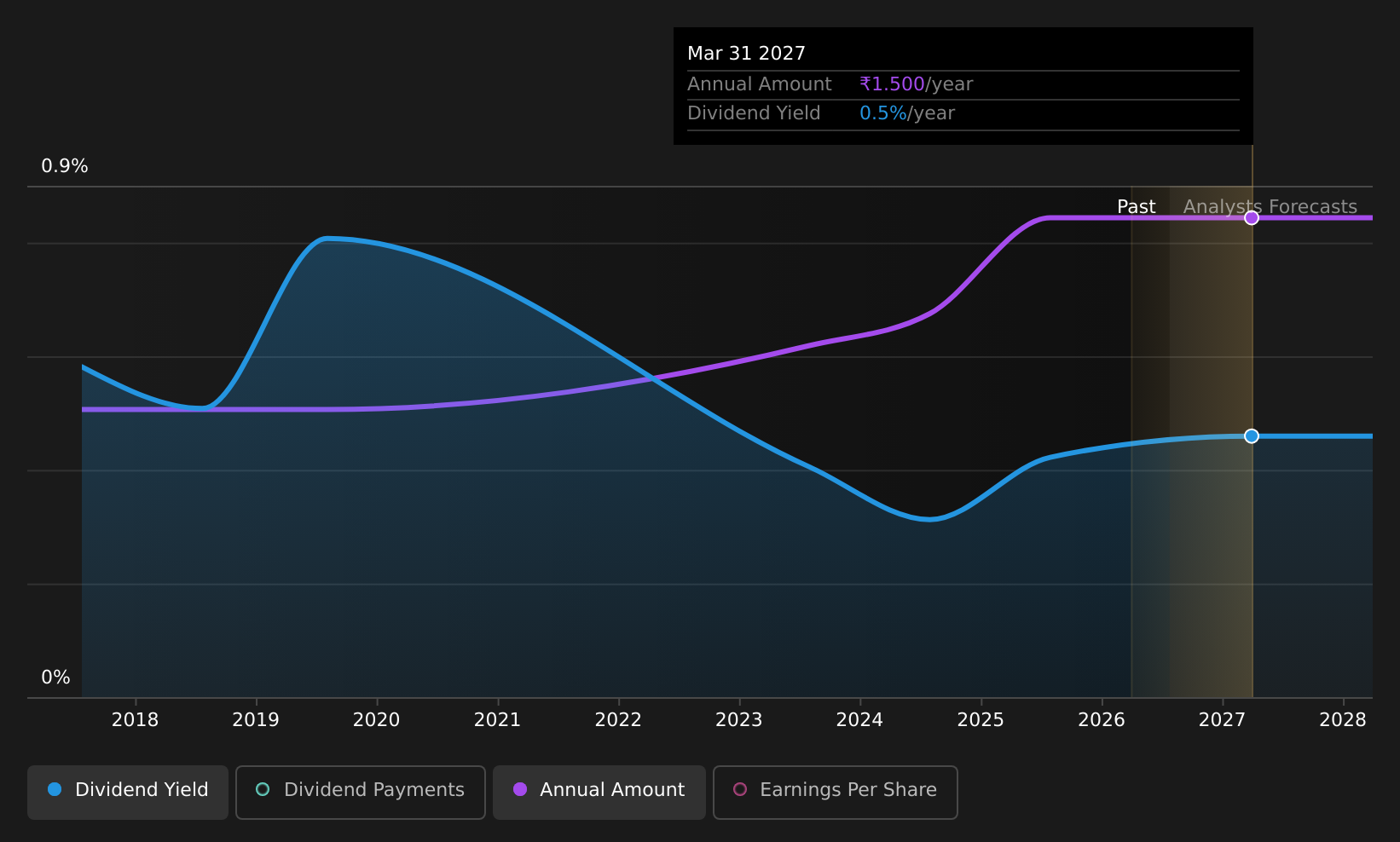Click the 0.5%/year dividend yield value
The height and width of the screenshot is (842, 1400).
tap(907, 113)
